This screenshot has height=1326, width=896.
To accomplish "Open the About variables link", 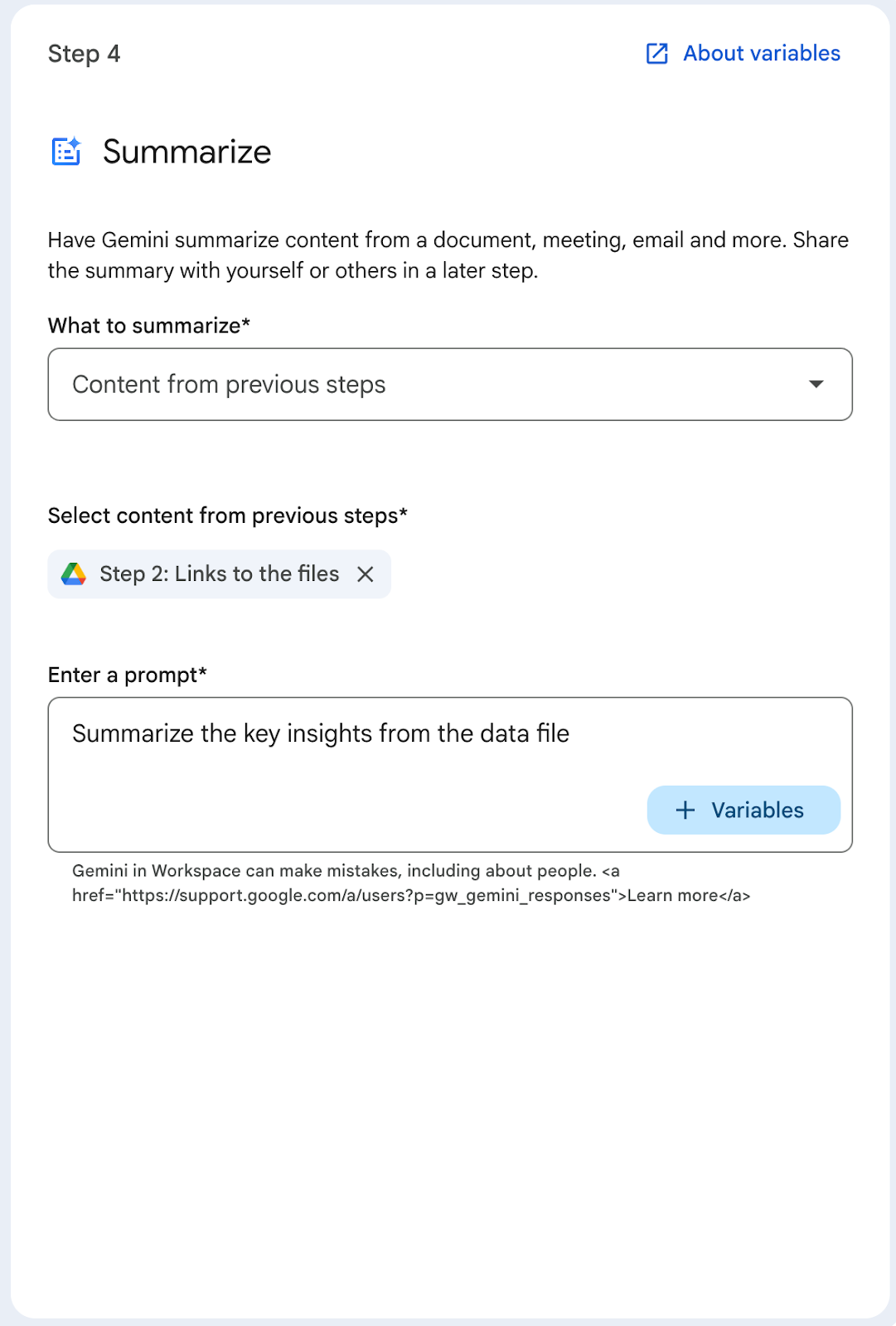I will (761, 54).
